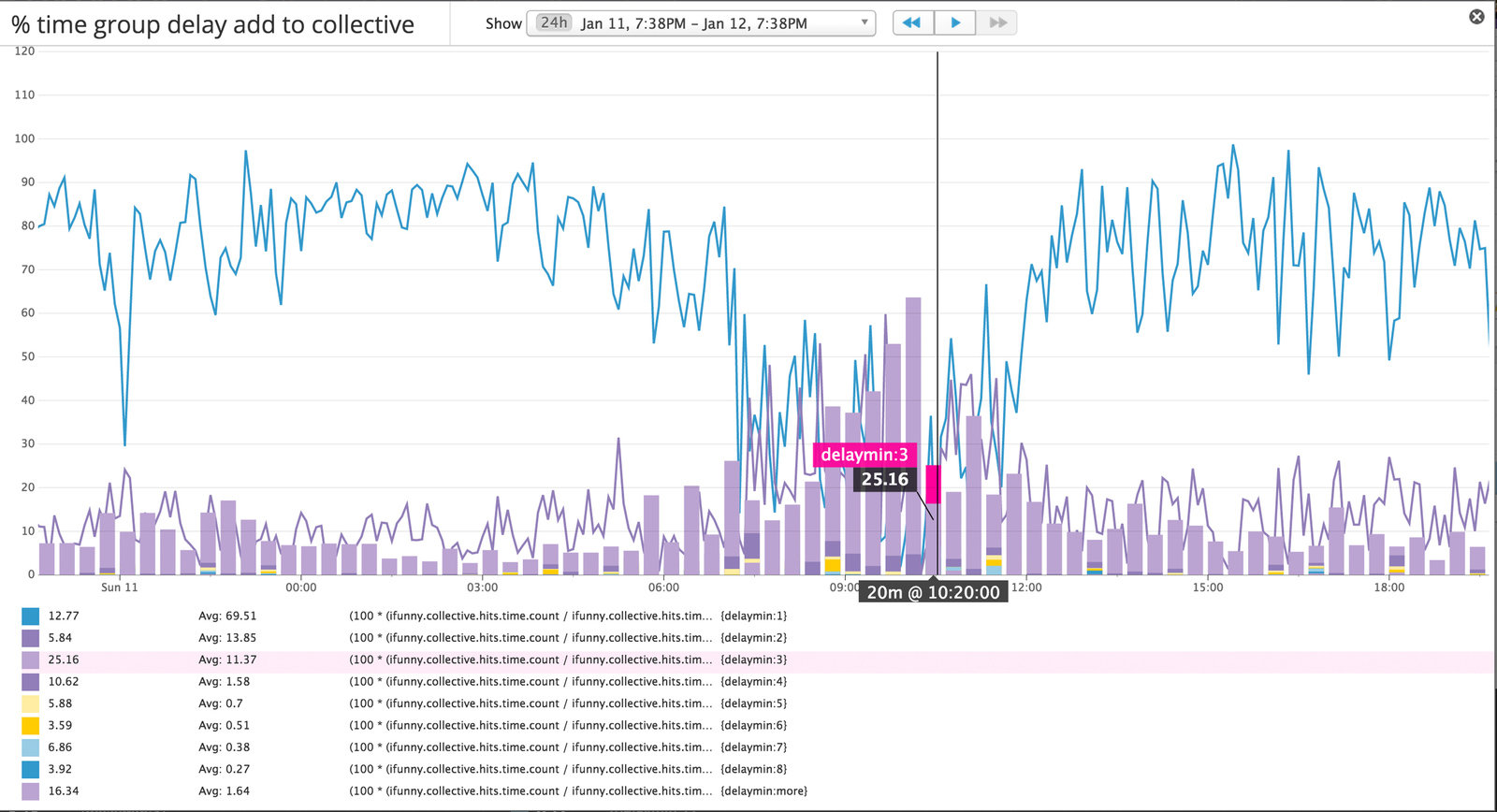This screenshot has height=812, width=1497.
Task: Click the delaymin:6 yellow color swatch
Action: tap(31, 725)
